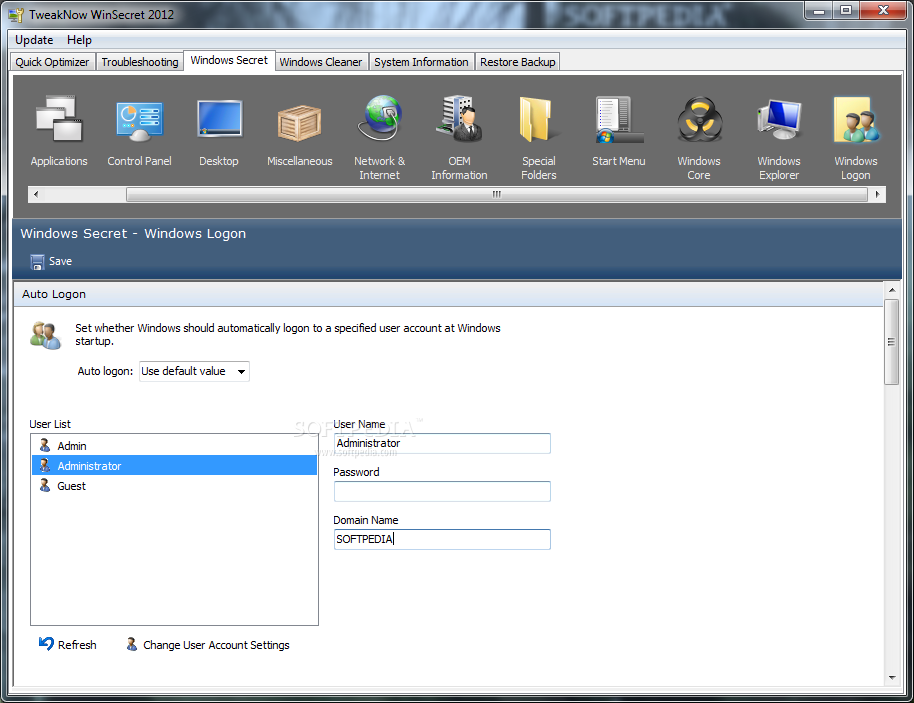The height and width of the screenshot is (703, 914).
Task: Click the vertical scrollbar down arrow
Action: point(892,677)
